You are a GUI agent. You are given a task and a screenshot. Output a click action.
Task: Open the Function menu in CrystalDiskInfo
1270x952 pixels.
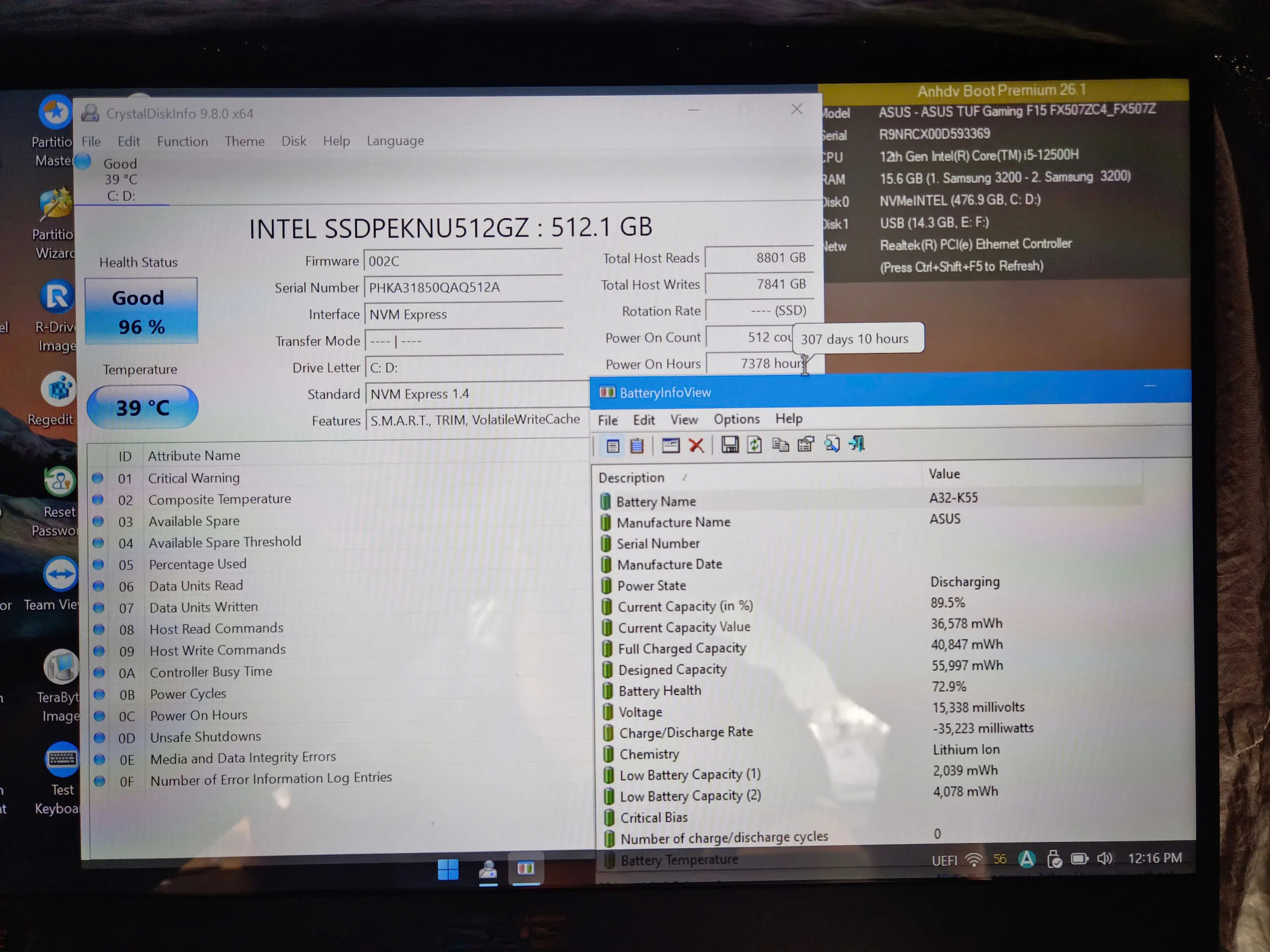[x=183, y=141]
